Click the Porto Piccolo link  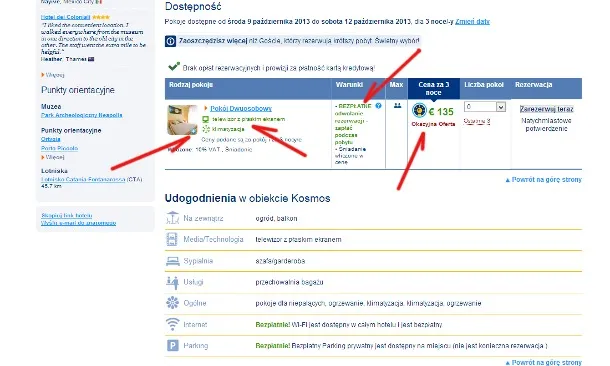[60, 148]
